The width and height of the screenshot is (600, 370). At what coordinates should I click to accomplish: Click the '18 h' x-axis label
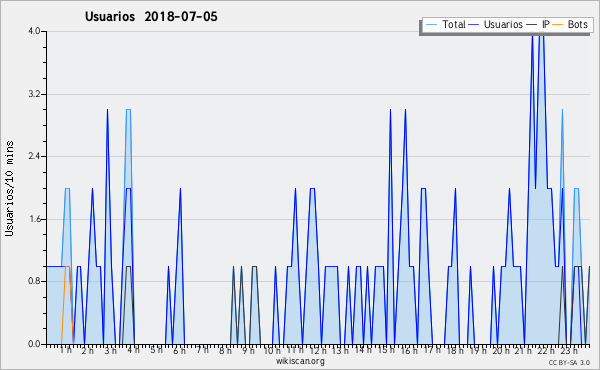455,350
